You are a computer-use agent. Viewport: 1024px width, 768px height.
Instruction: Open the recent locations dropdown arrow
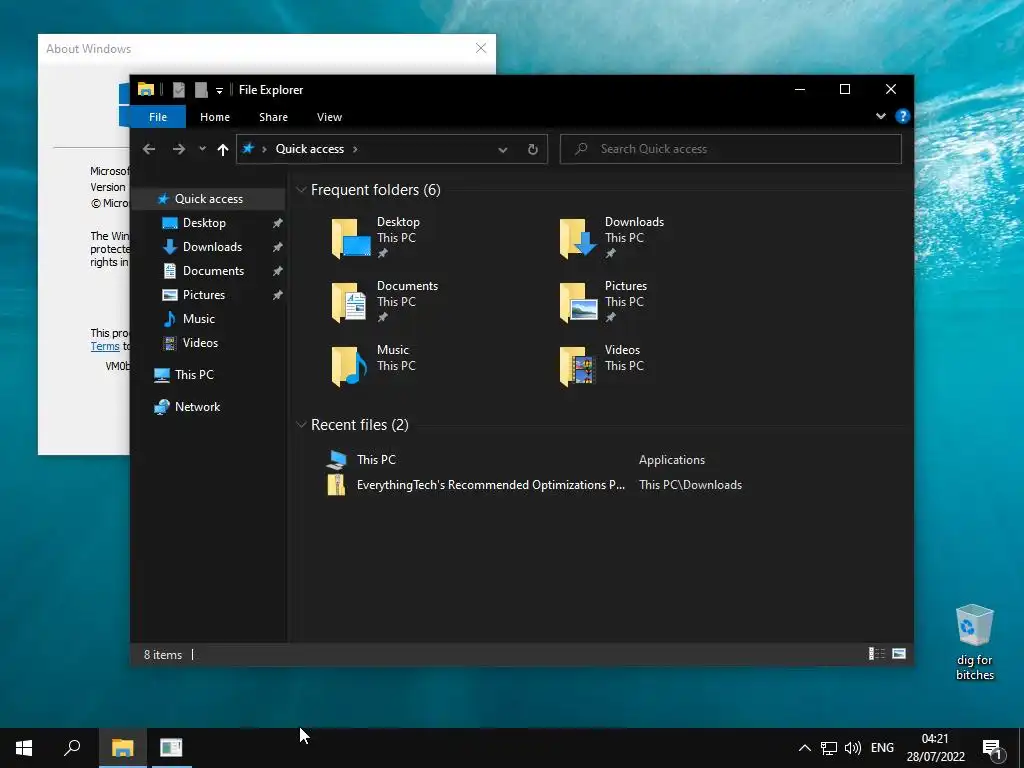click(202, 149)
